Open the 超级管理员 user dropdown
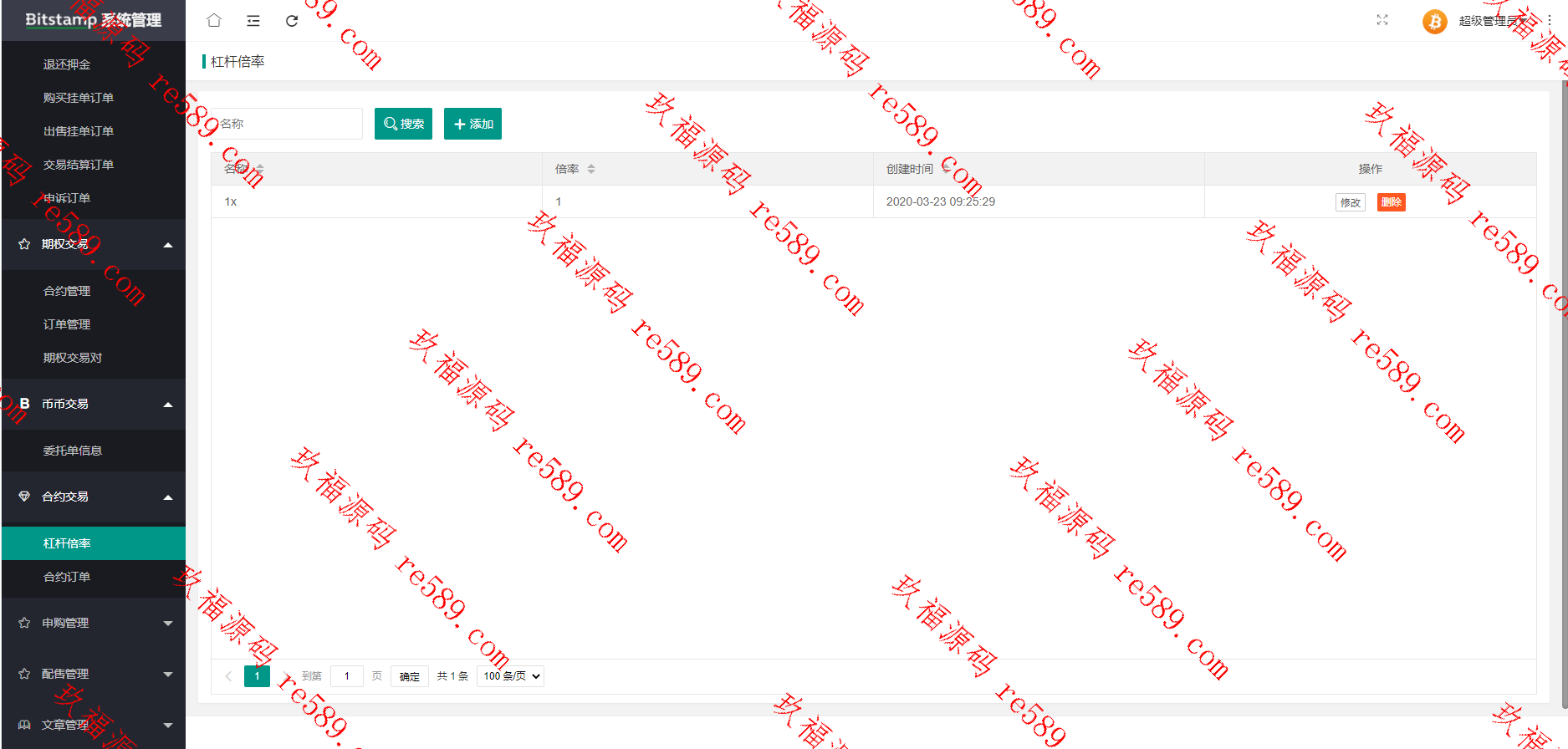The image size is (1568, 749). (1493, 21)
